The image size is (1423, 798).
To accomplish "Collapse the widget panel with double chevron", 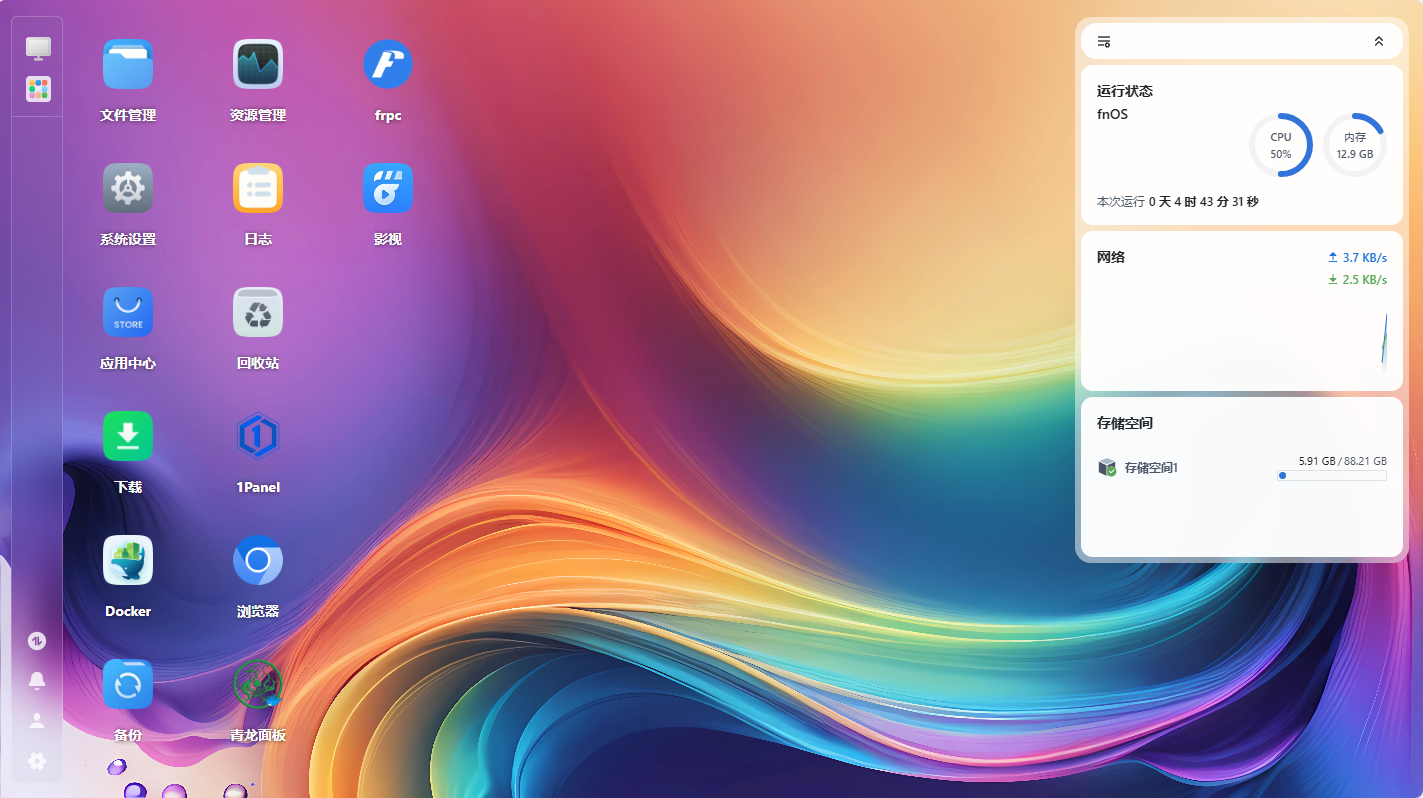I will pos(1379,41).
